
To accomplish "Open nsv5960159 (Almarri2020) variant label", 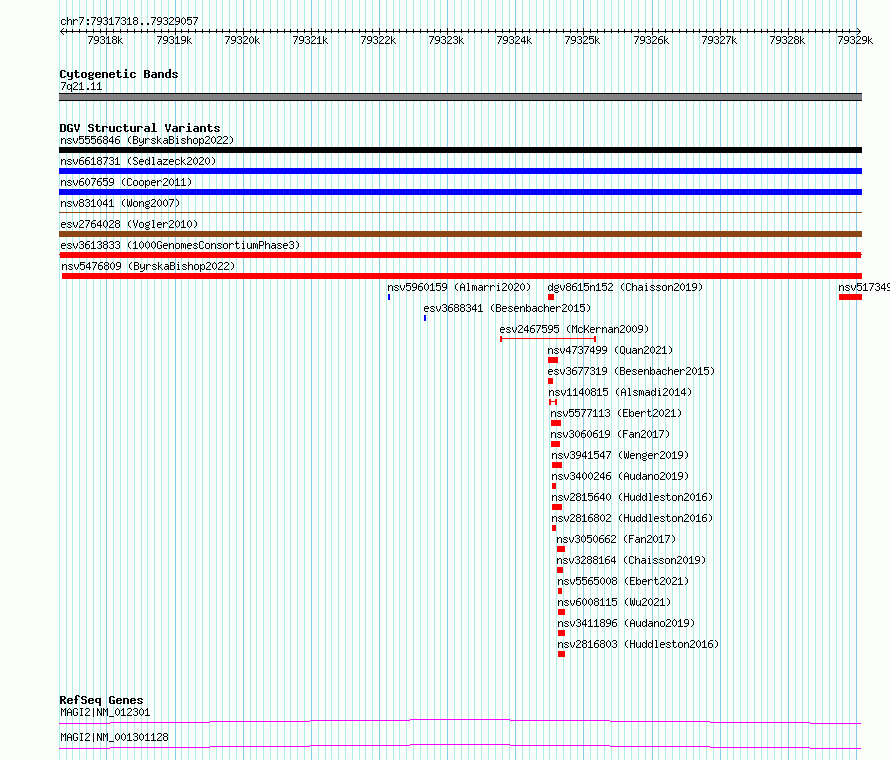I will tap(459, 287).
